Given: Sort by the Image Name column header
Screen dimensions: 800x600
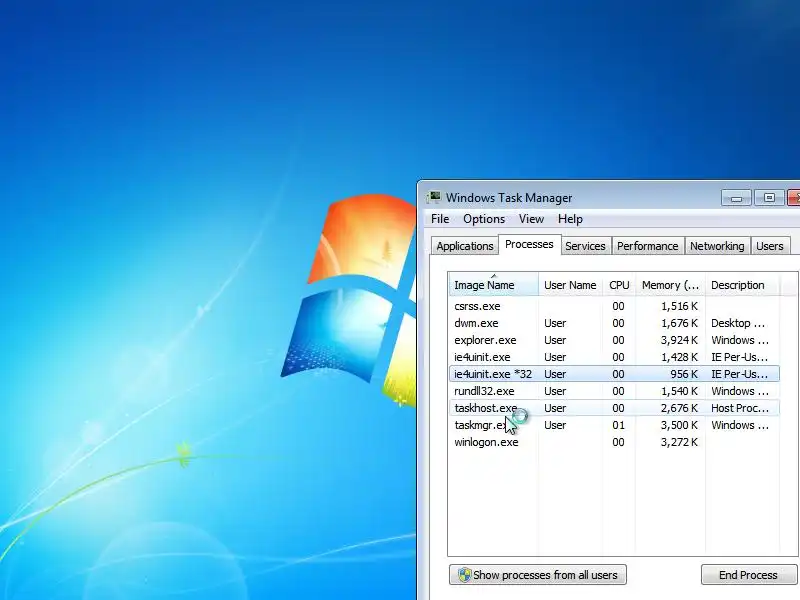Looking at the screenshot, I should tap(493, 285).
